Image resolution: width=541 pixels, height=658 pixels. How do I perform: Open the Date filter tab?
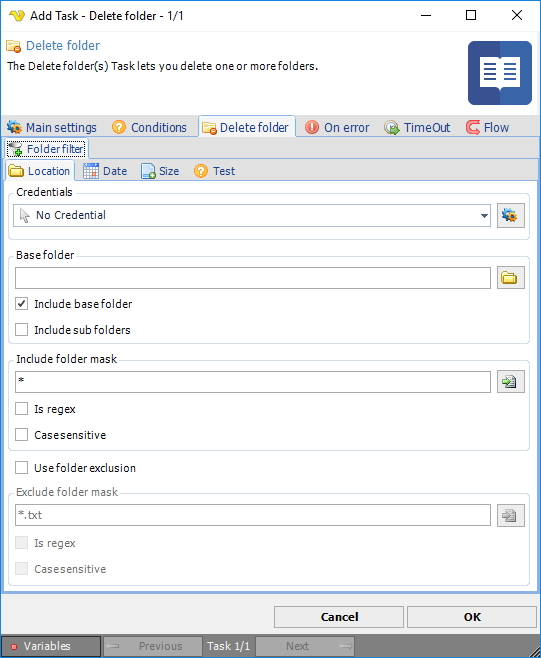pyautogui.click(x=105, y=171)
